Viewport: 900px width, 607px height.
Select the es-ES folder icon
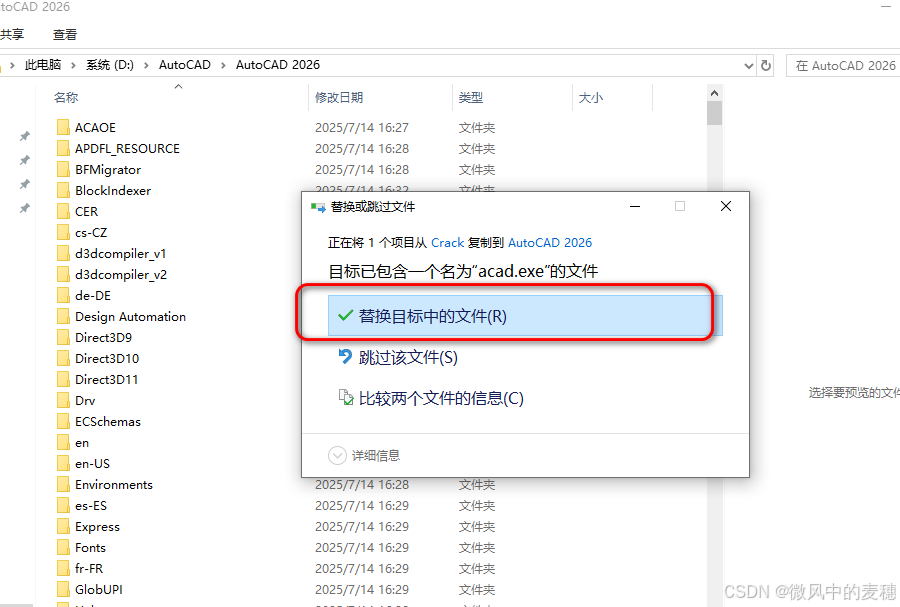(63, 505)
